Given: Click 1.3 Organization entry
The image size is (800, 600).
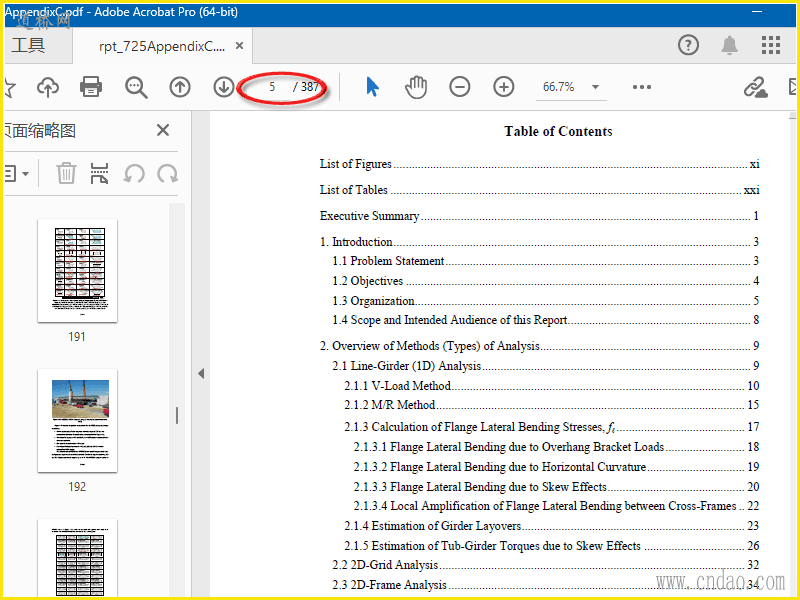Looking at the screenshot, I should [x=545, y=301].
